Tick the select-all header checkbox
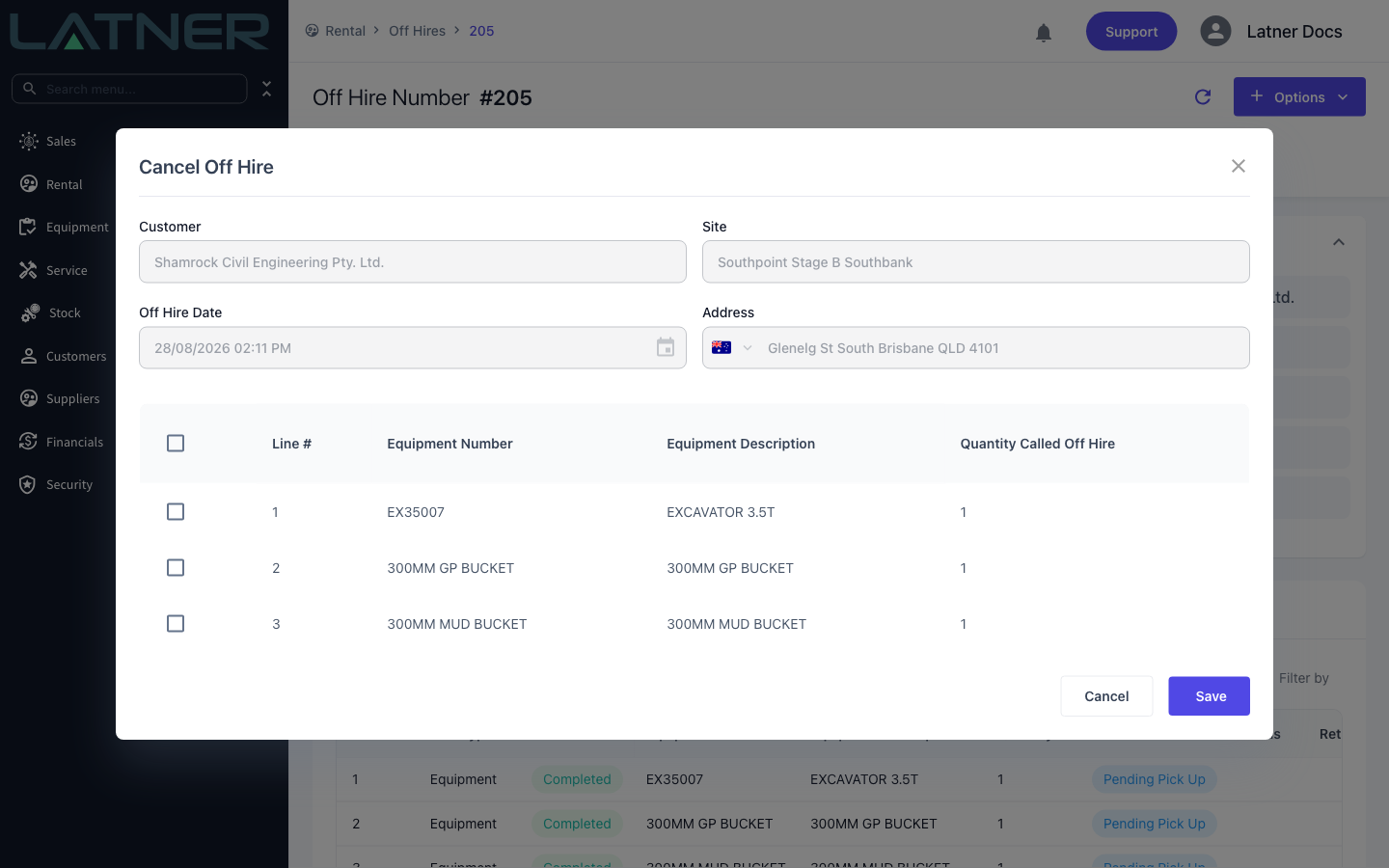The width and height of the screenshot is (1389, 868). 176,443
